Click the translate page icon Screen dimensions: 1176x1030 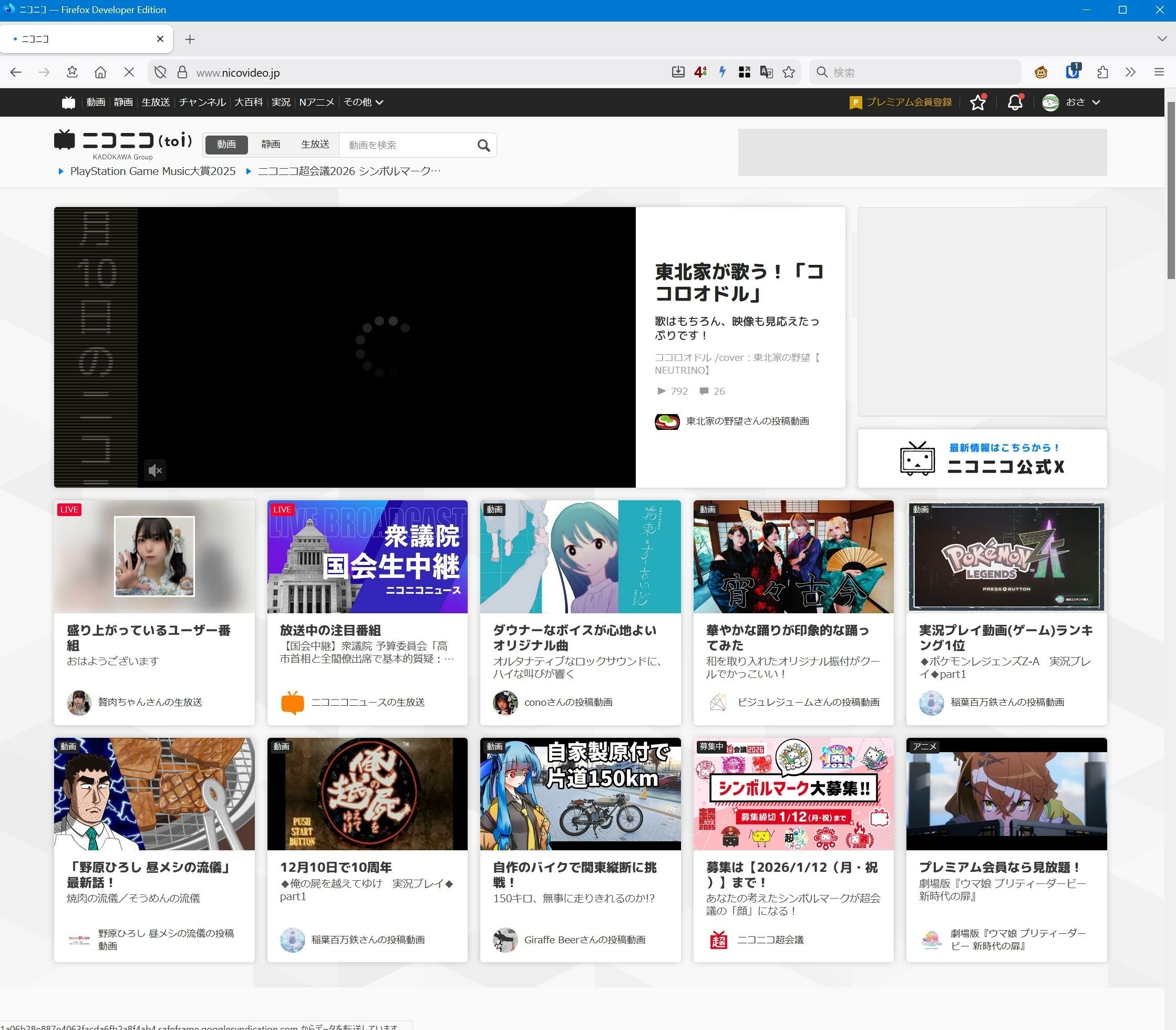coord(766,73)
